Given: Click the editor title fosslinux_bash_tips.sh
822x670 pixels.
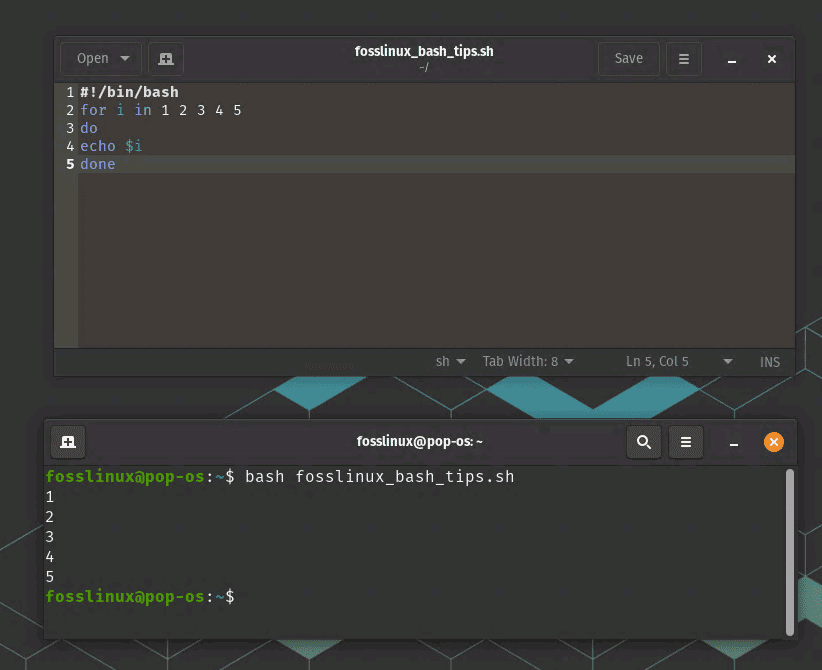Looking at the screenshot, I should pos(424,51).
